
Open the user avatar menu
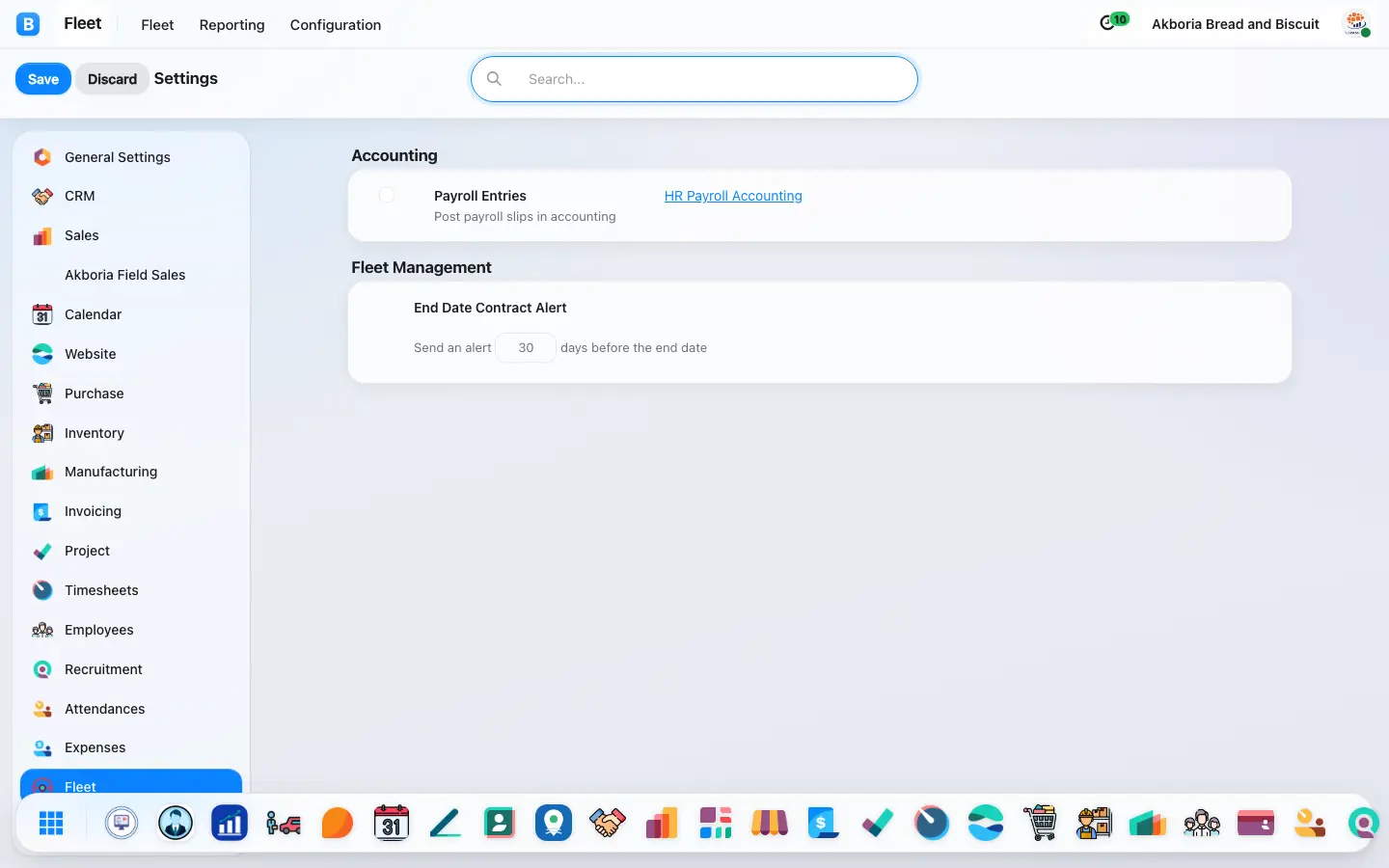pos(1356,24)
